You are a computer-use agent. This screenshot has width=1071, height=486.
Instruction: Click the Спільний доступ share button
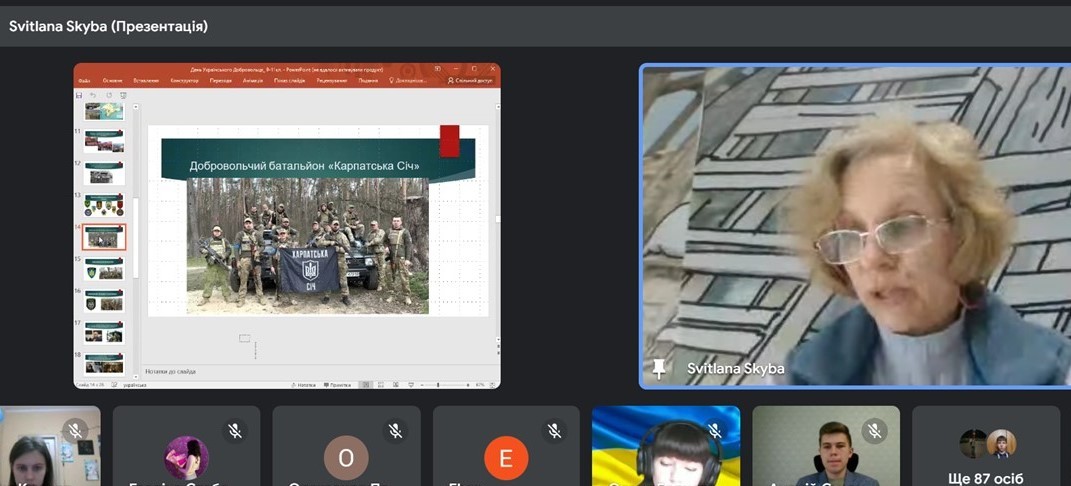[470, 81]
